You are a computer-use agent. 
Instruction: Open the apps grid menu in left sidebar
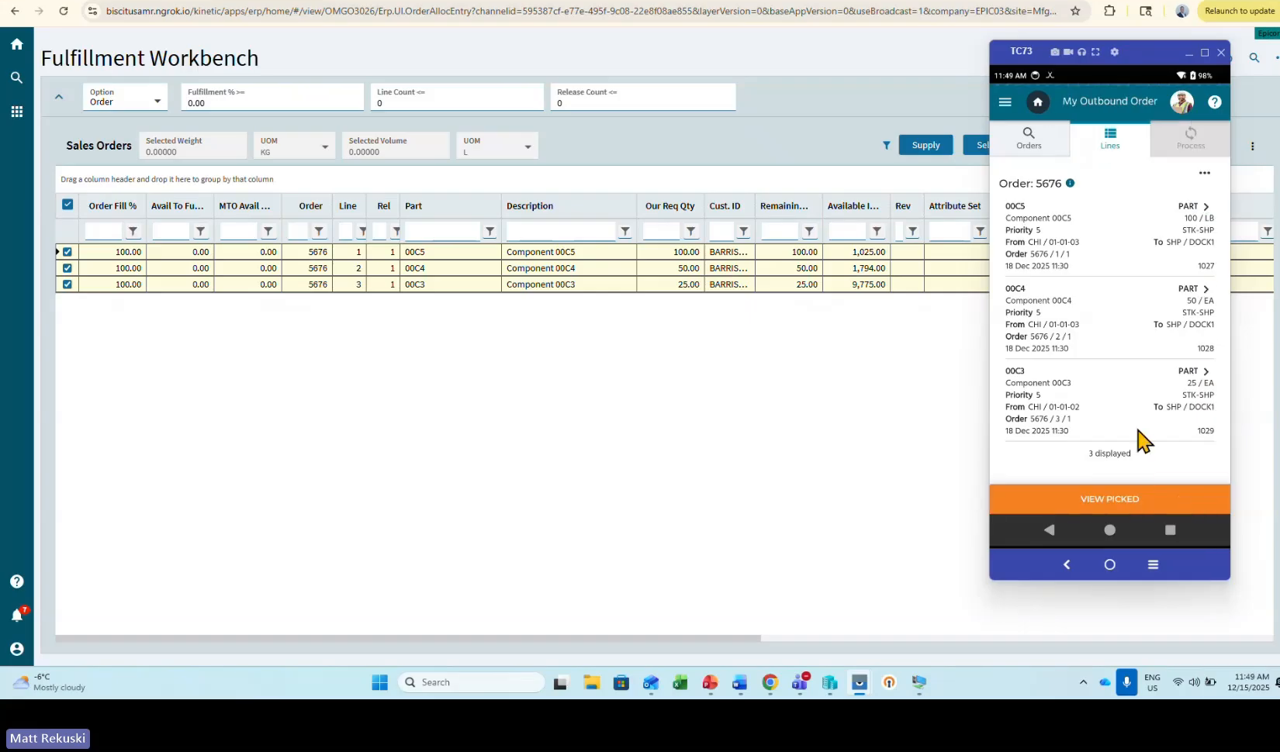[16, 111]
